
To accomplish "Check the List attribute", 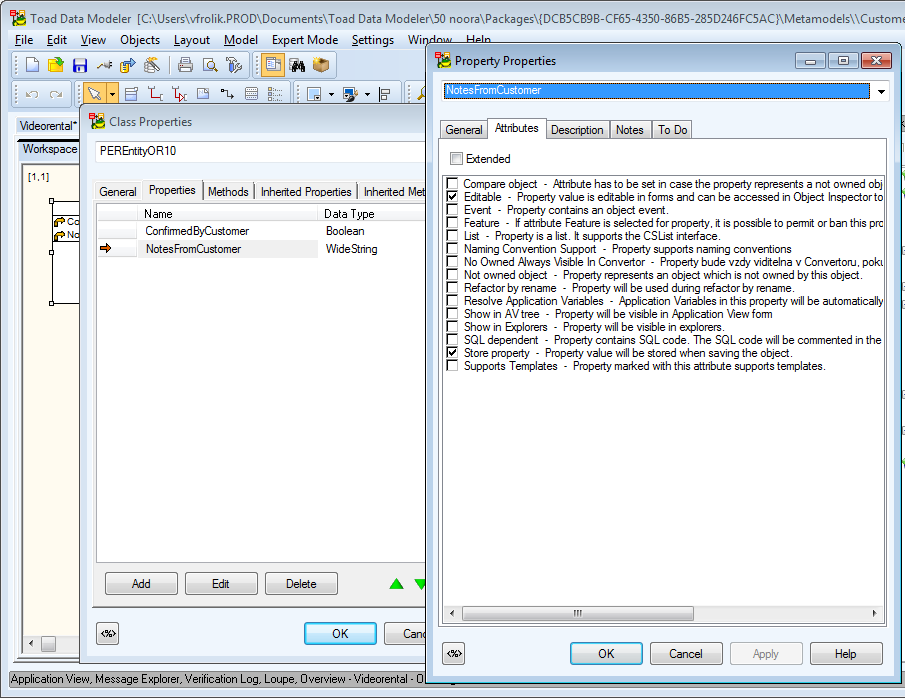I will (x=452, y=236).
